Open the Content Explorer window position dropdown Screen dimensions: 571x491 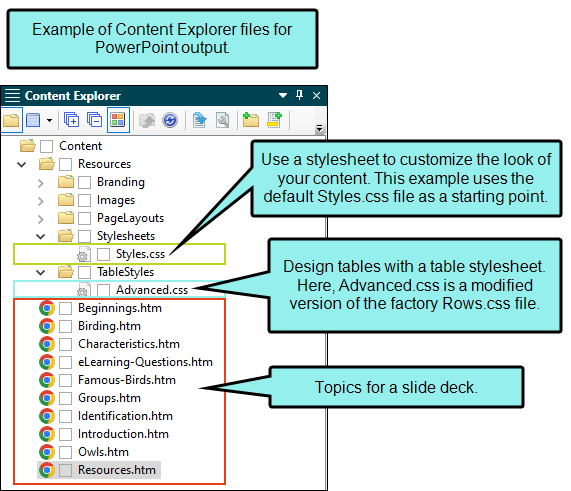tap(283, 95)
